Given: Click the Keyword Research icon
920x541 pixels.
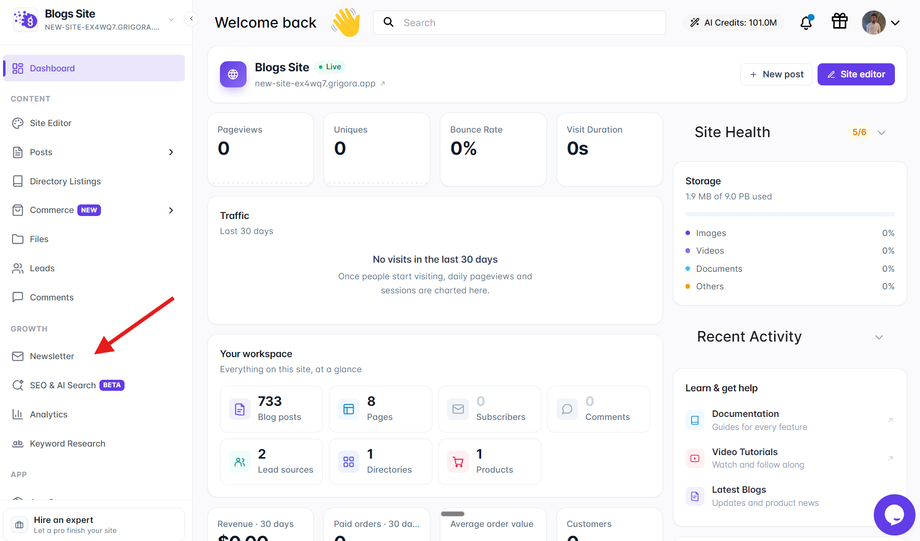Looking at the screenshot, I should 18,444.
